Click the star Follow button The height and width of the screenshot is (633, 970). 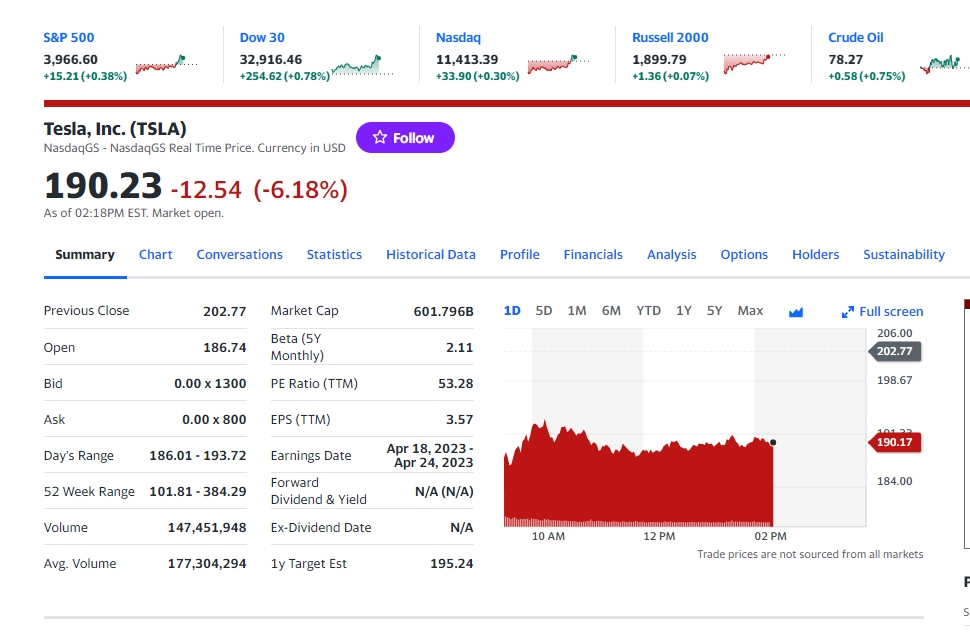tap(405, 138)
